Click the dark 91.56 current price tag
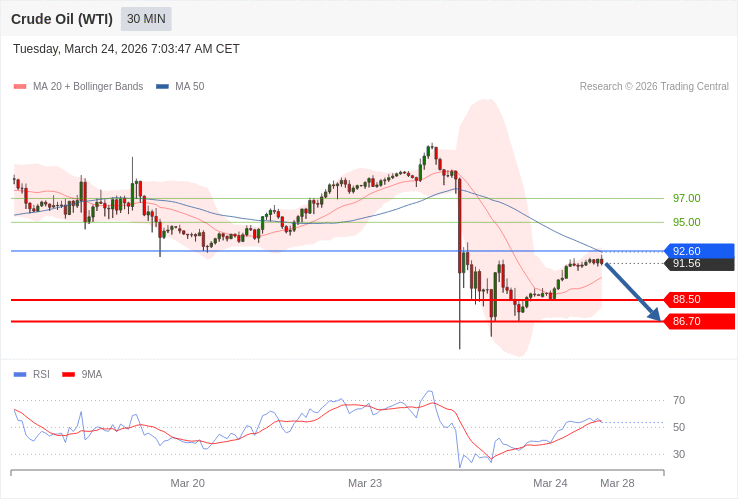The width and height of the screenshot is (738, 500). click(x=699, y=264)
